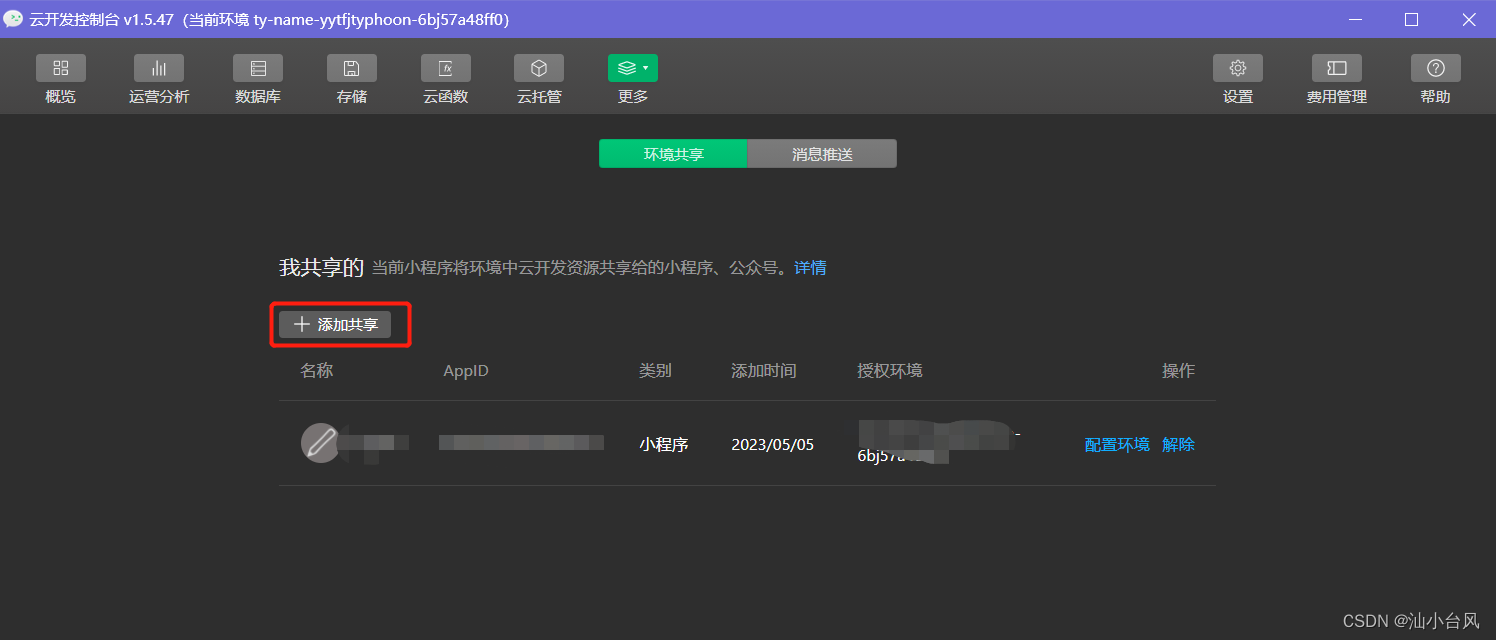The height and width of the screenshot is (640, 1496).
Task: Click 配置环境 for the shared mini program
Action: click(x=1117, y=444)
